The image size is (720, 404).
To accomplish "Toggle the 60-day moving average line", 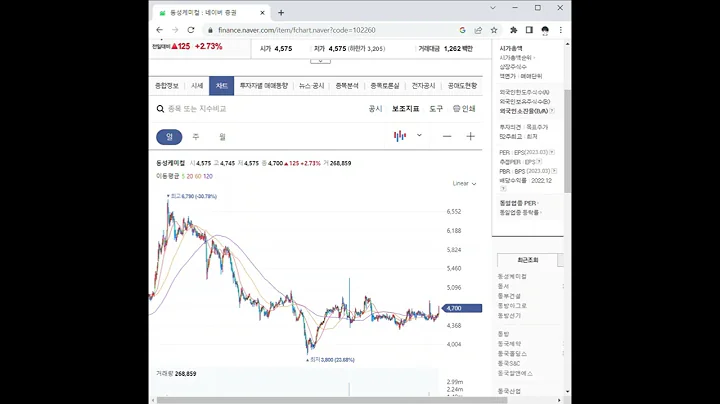I will (198, 176).
